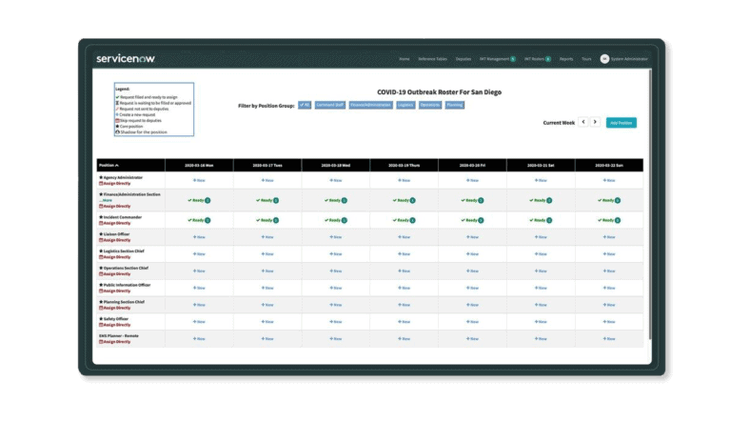Click Assign Directly under Logistics Section Chief

click(x=115, y=257)
